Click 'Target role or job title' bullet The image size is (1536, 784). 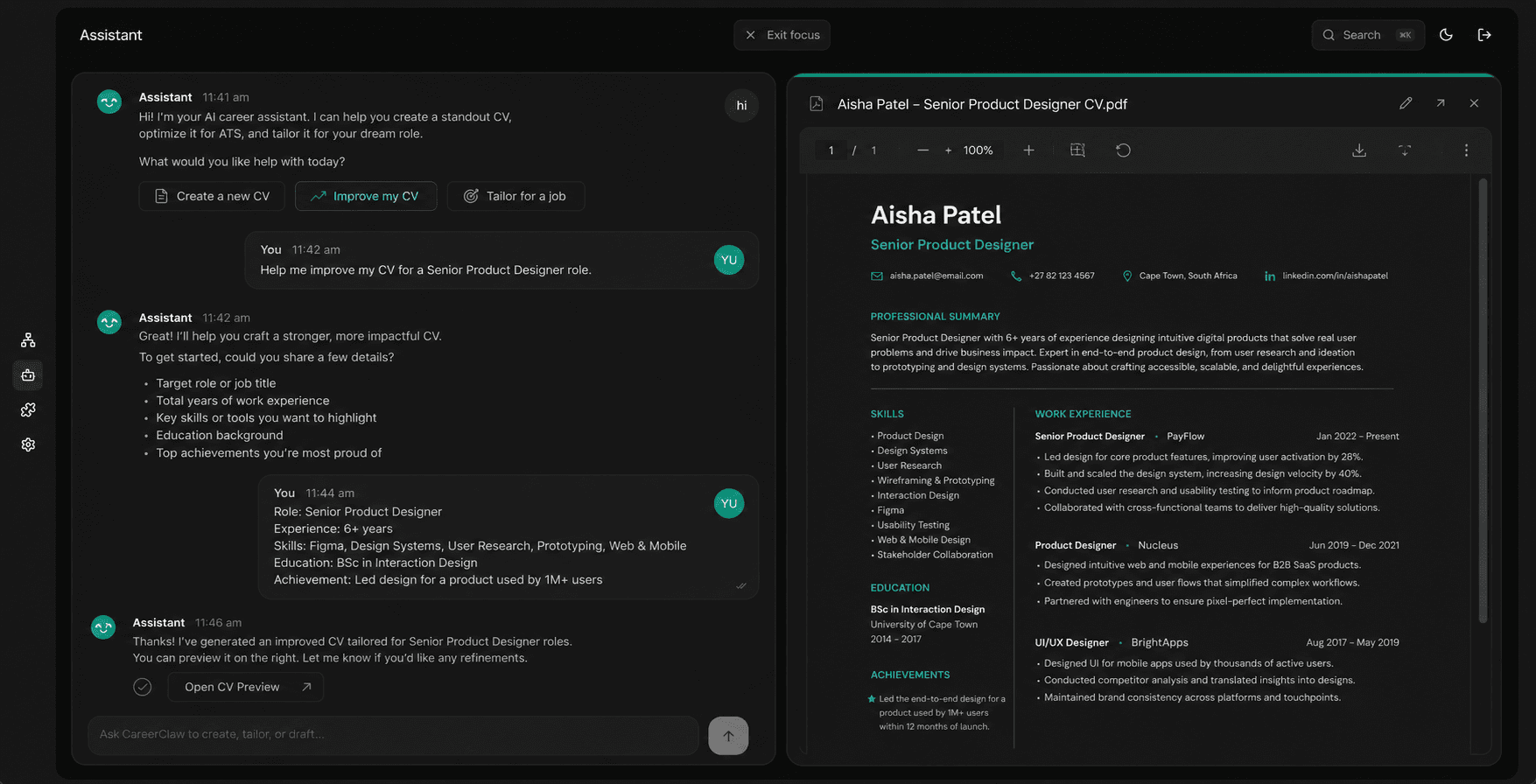tap(215, 383)
